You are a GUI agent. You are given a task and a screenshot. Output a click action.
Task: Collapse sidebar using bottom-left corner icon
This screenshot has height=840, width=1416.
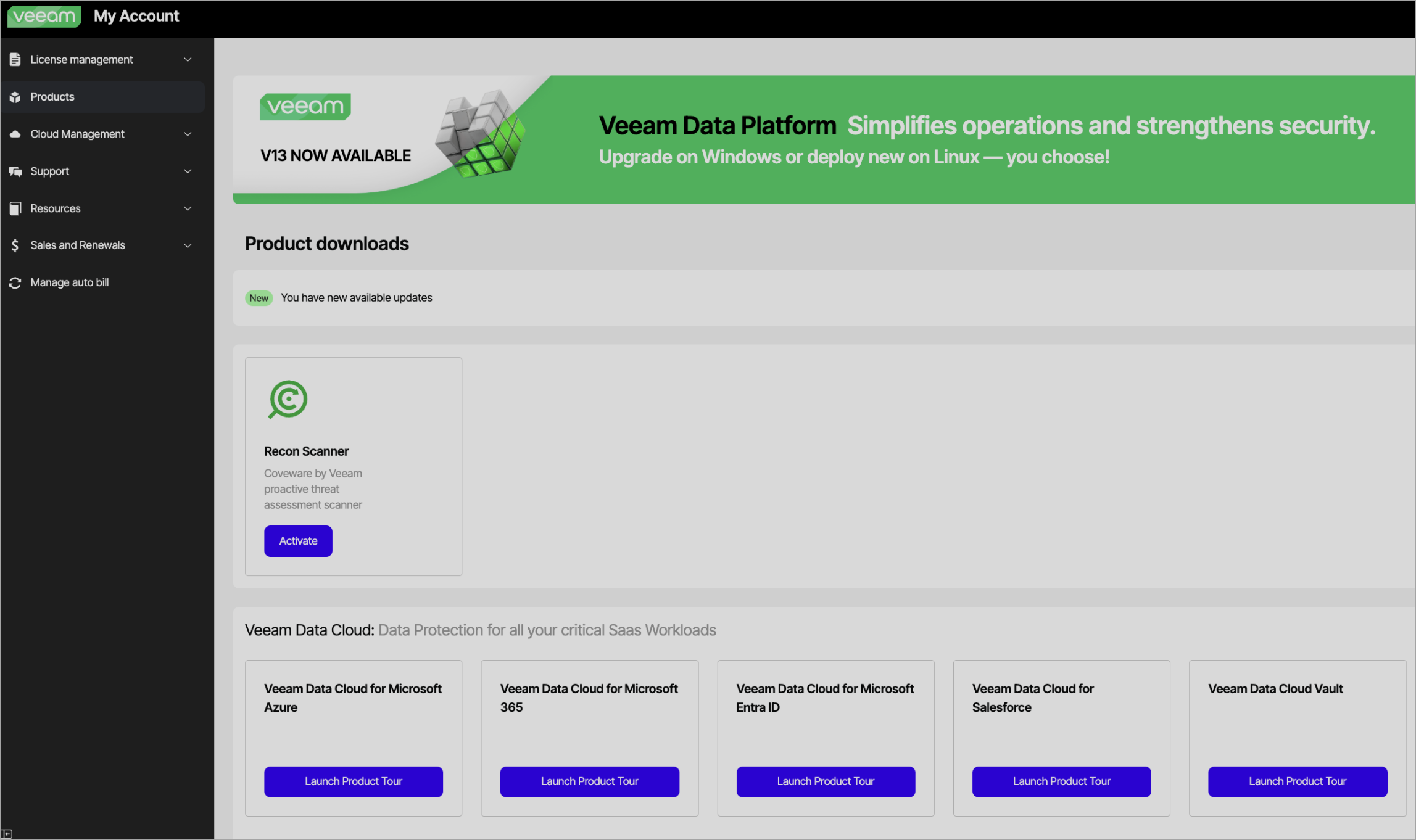click(7, 834)
